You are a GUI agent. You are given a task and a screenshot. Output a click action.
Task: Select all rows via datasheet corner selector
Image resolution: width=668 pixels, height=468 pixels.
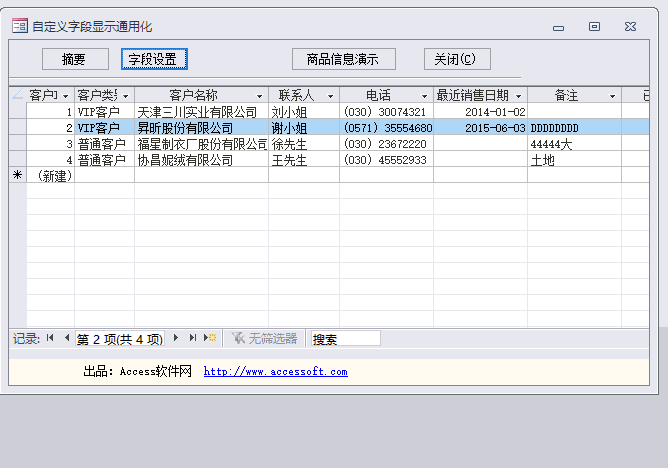(17, 95)
